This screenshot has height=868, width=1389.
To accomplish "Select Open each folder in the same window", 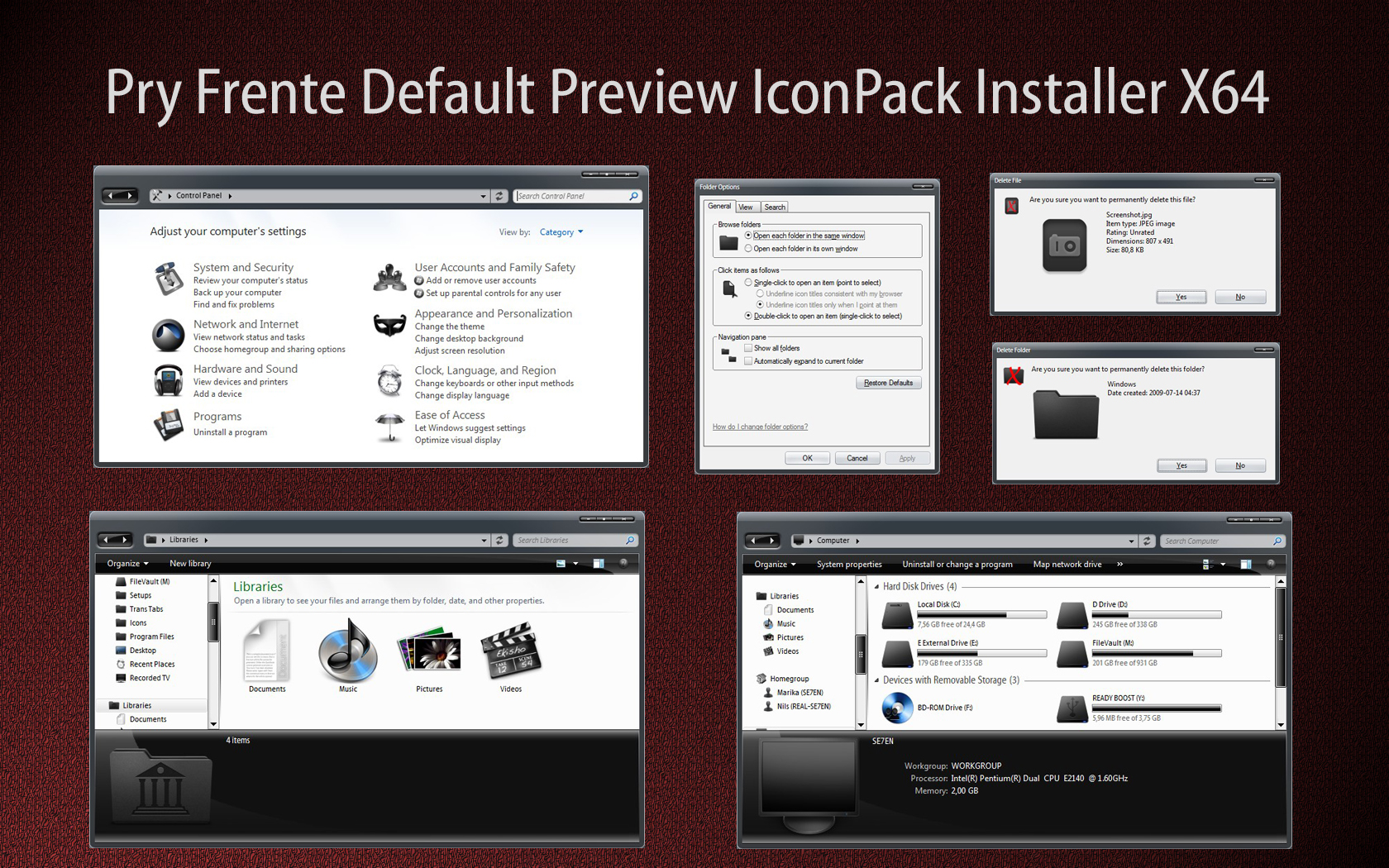I will [x=749, y=236].
